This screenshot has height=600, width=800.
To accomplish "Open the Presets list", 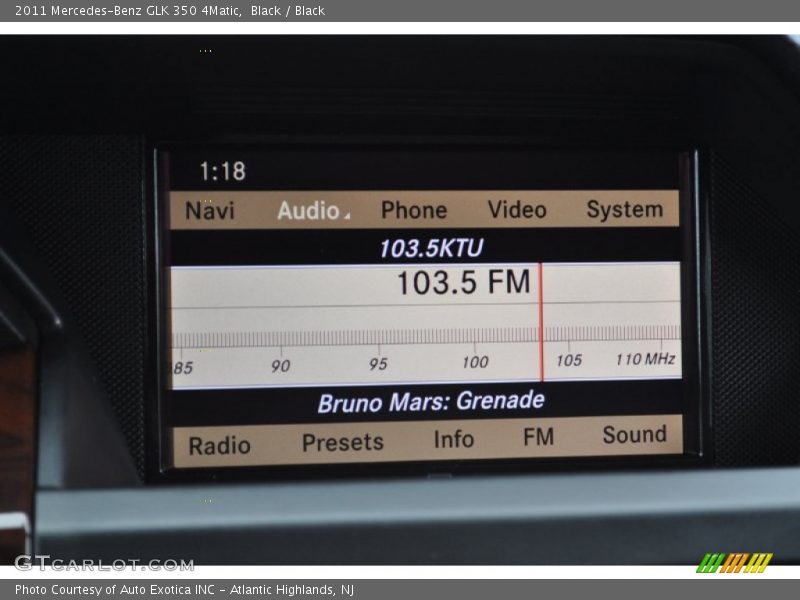I will [x=342, y=442].
